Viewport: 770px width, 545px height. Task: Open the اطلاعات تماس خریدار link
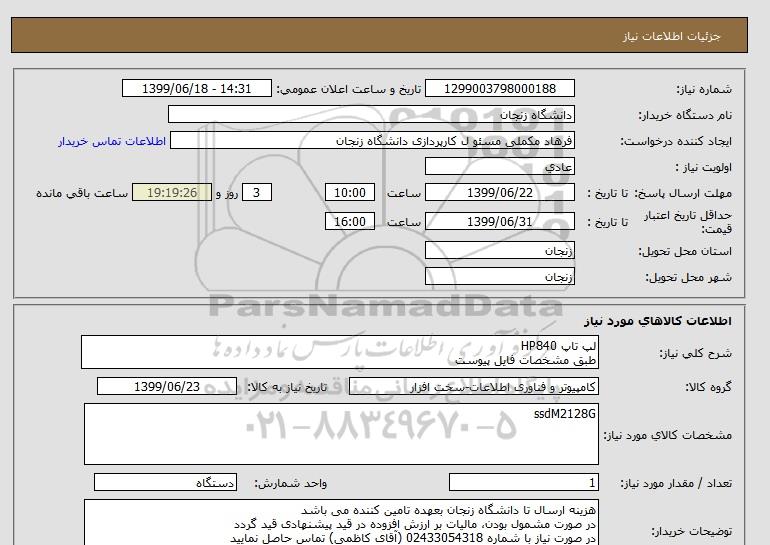click(112, 141)
